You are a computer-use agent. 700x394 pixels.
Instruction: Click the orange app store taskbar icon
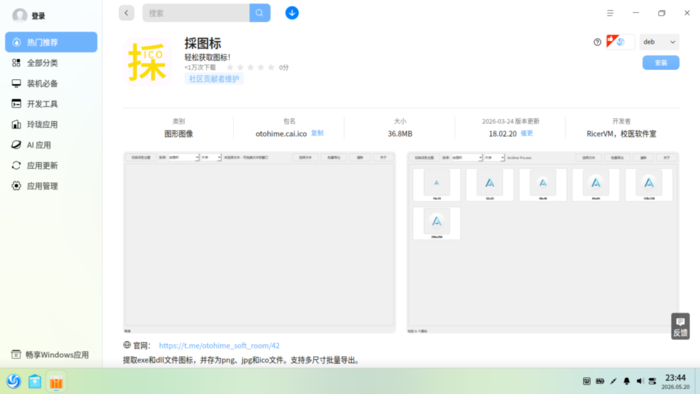pyautogui.click(x=56, y=382)
